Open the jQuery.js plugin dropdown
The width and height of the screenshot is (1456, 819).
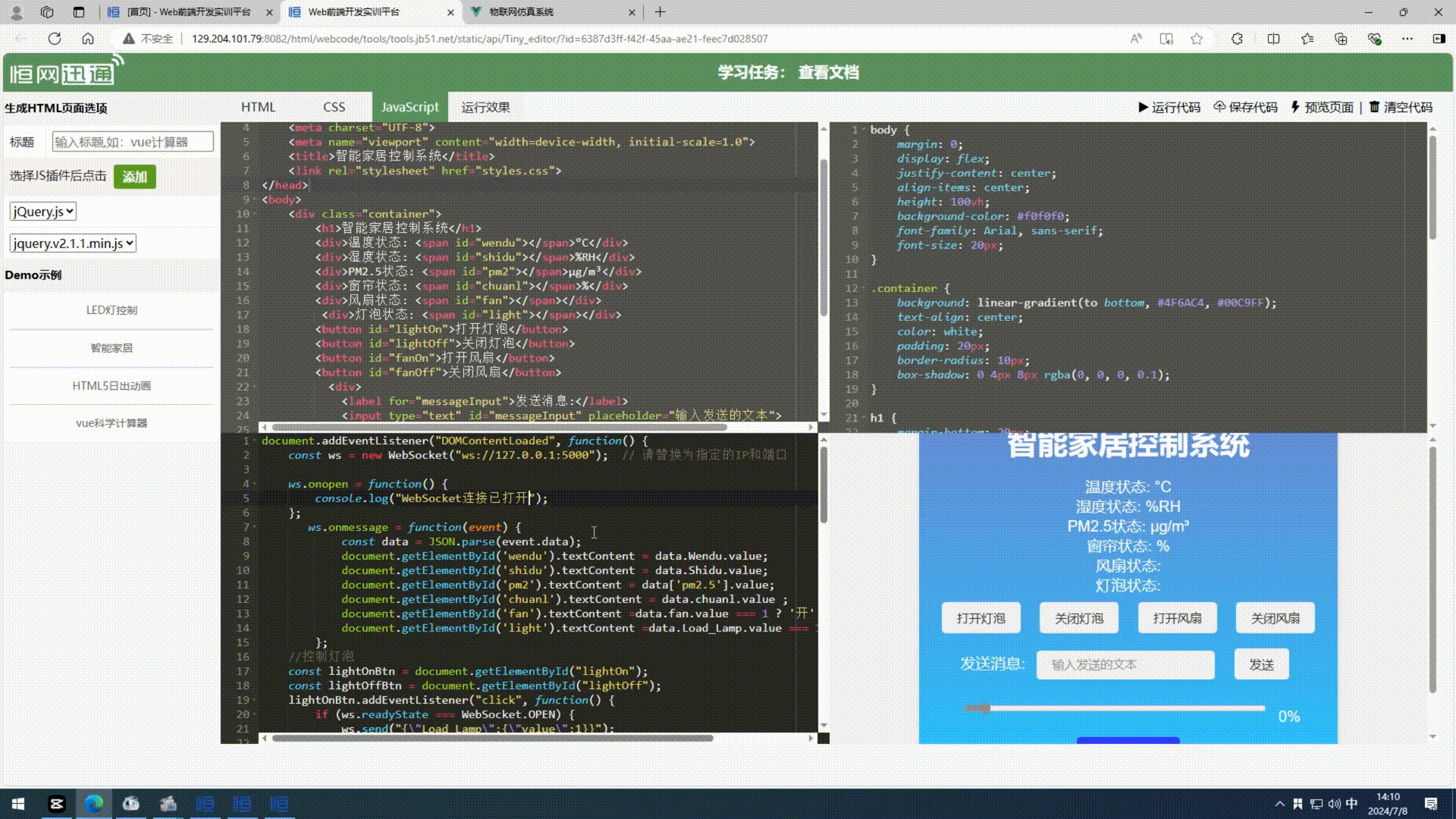(42, 211)
